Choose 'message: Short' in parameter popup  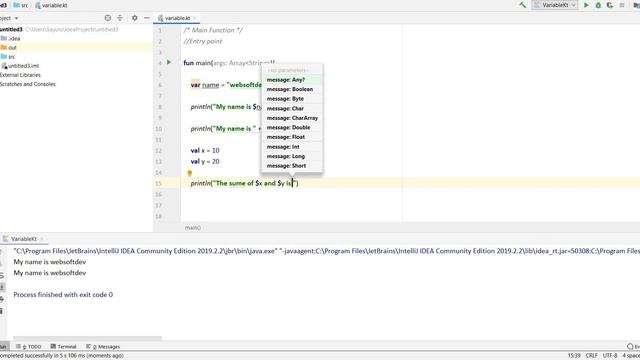(292, 166)
